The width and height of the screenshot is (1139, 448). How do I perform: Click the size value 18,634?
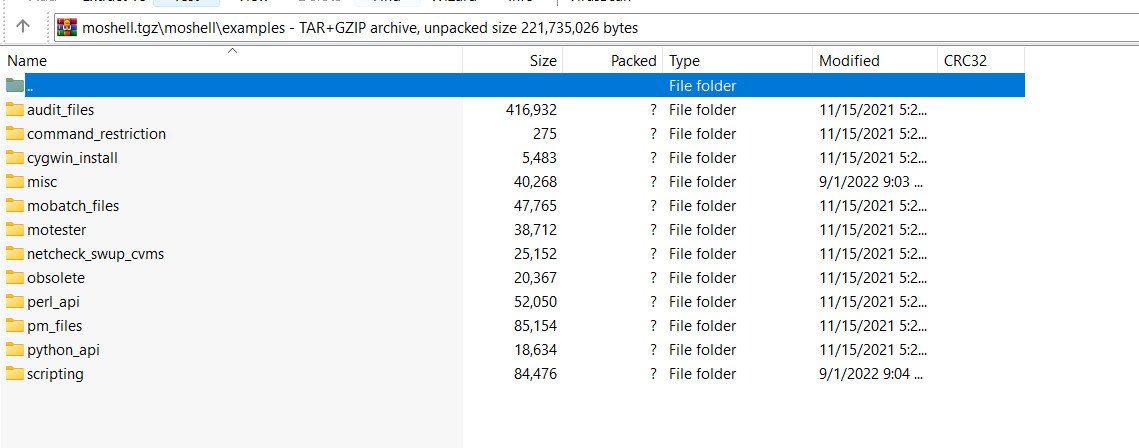(x=535, y=350)
